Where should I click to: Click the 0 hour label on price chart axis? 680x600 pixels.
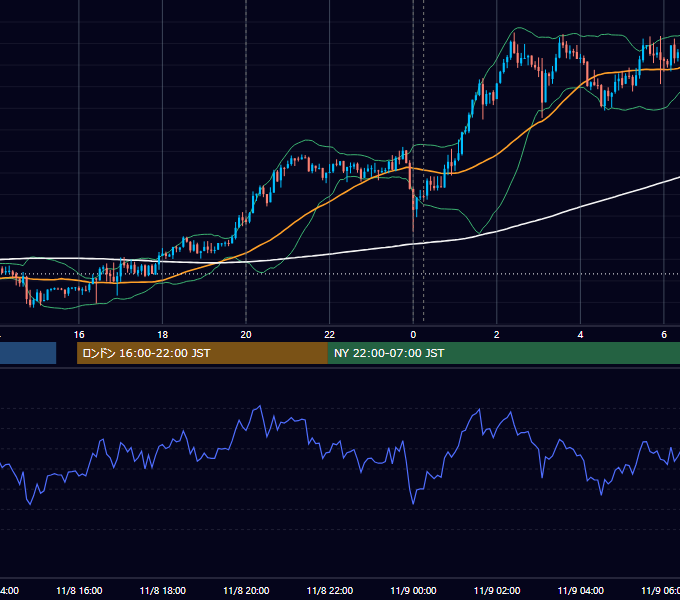pos(413,335)
